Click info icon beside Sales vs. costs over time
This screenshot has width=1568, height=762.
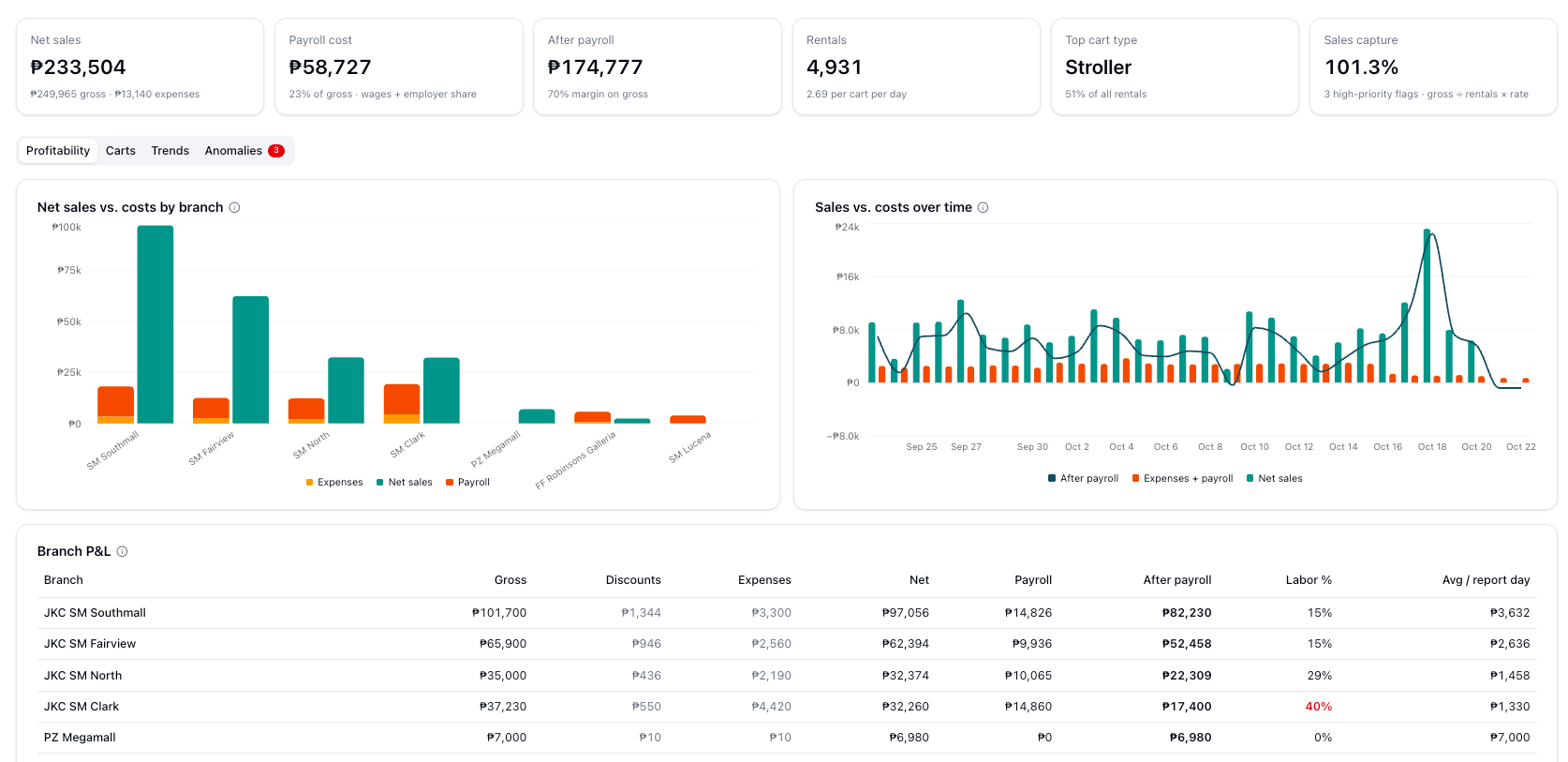[983, 207]
